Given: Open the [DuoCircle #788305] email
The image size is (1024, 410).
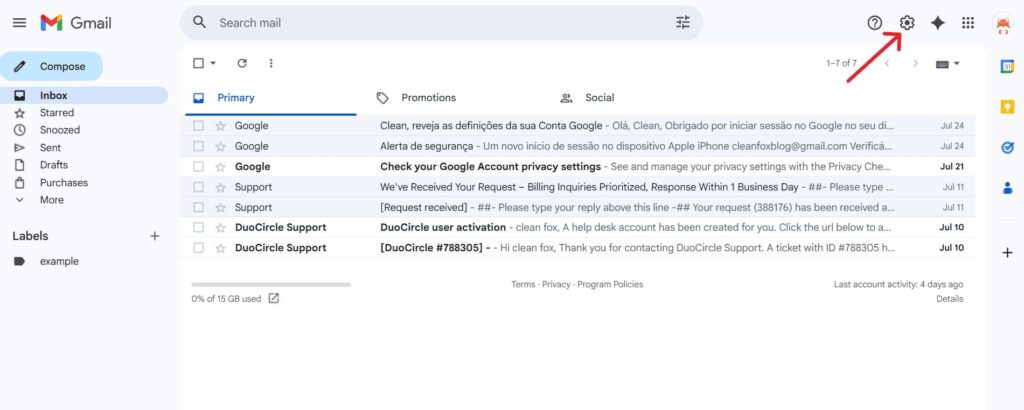Looking at the screenshot, I should pyautogui.click(x=577, y=248).
